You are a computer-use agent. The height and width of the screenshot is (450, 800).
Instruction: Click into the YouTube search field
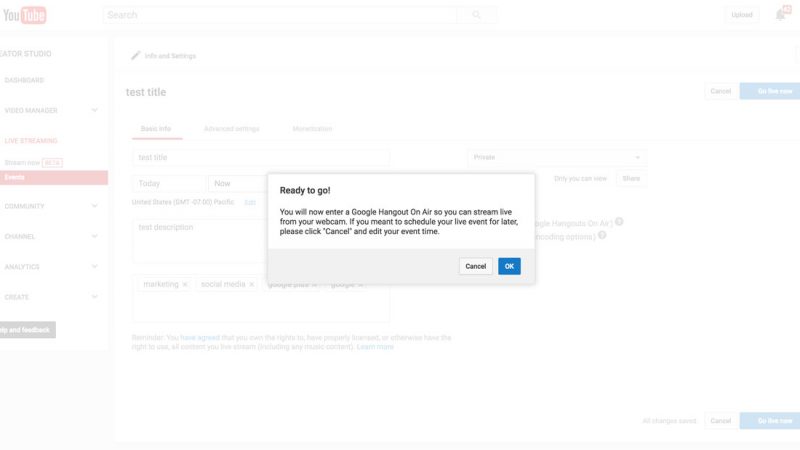(280, 15)
